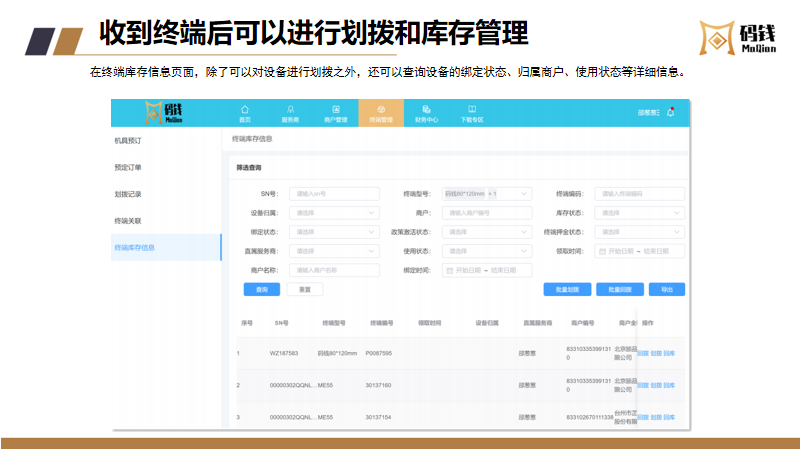Screen dimensions: 800x450
Task: Select the 终端管理 nav icon
Action: coord(380,112)
